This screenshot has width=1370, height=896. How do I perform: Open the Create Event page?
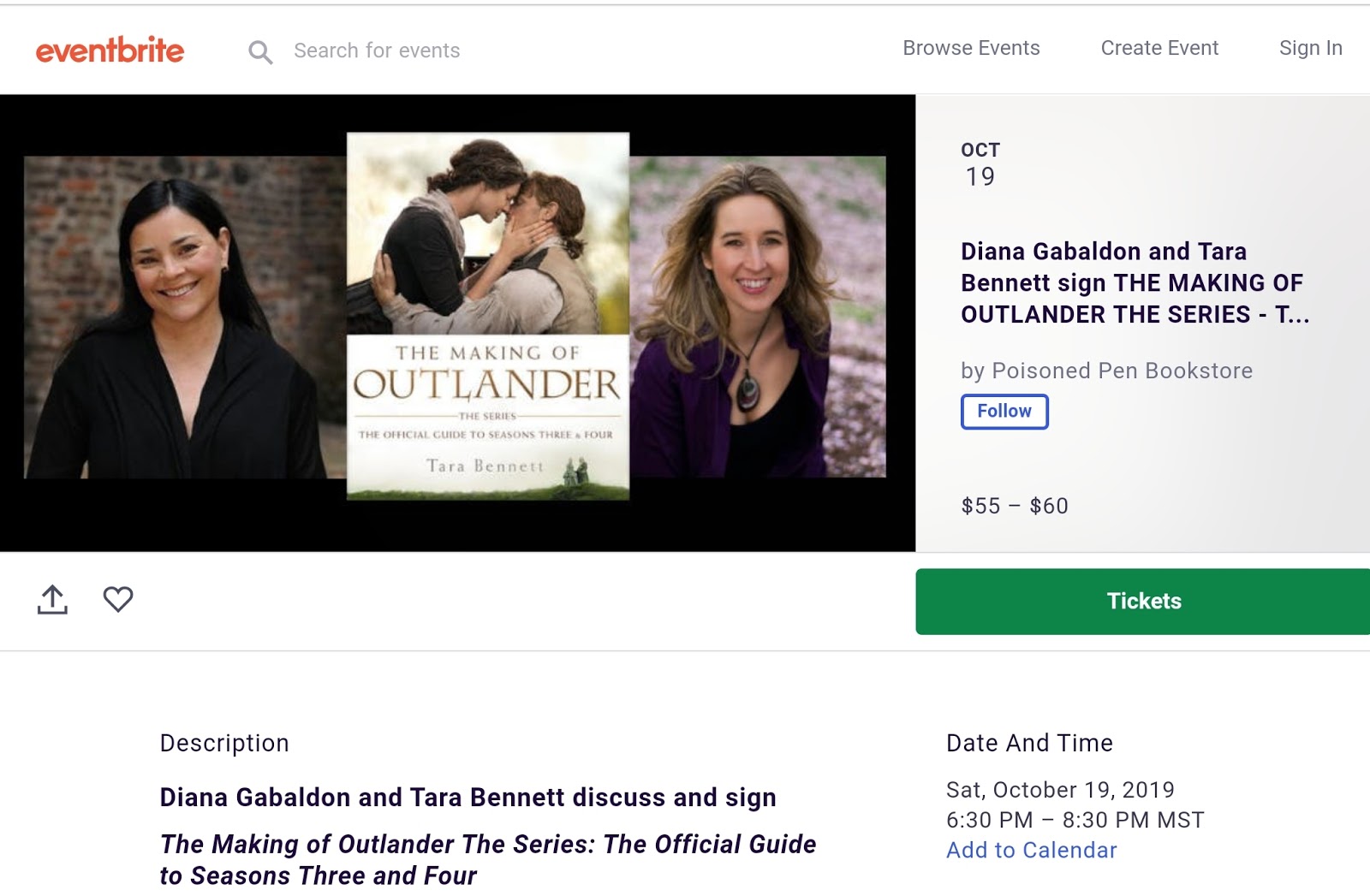(x=1159, y=48)
